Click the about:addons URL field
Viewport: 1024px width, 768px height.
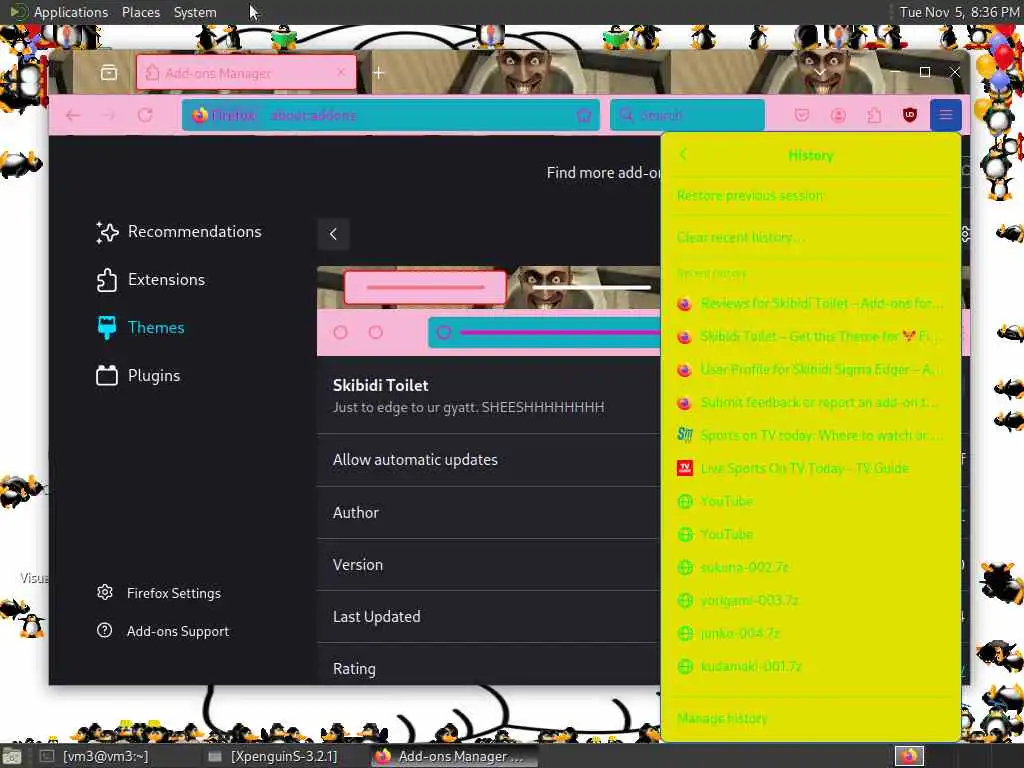pos(391,116)
